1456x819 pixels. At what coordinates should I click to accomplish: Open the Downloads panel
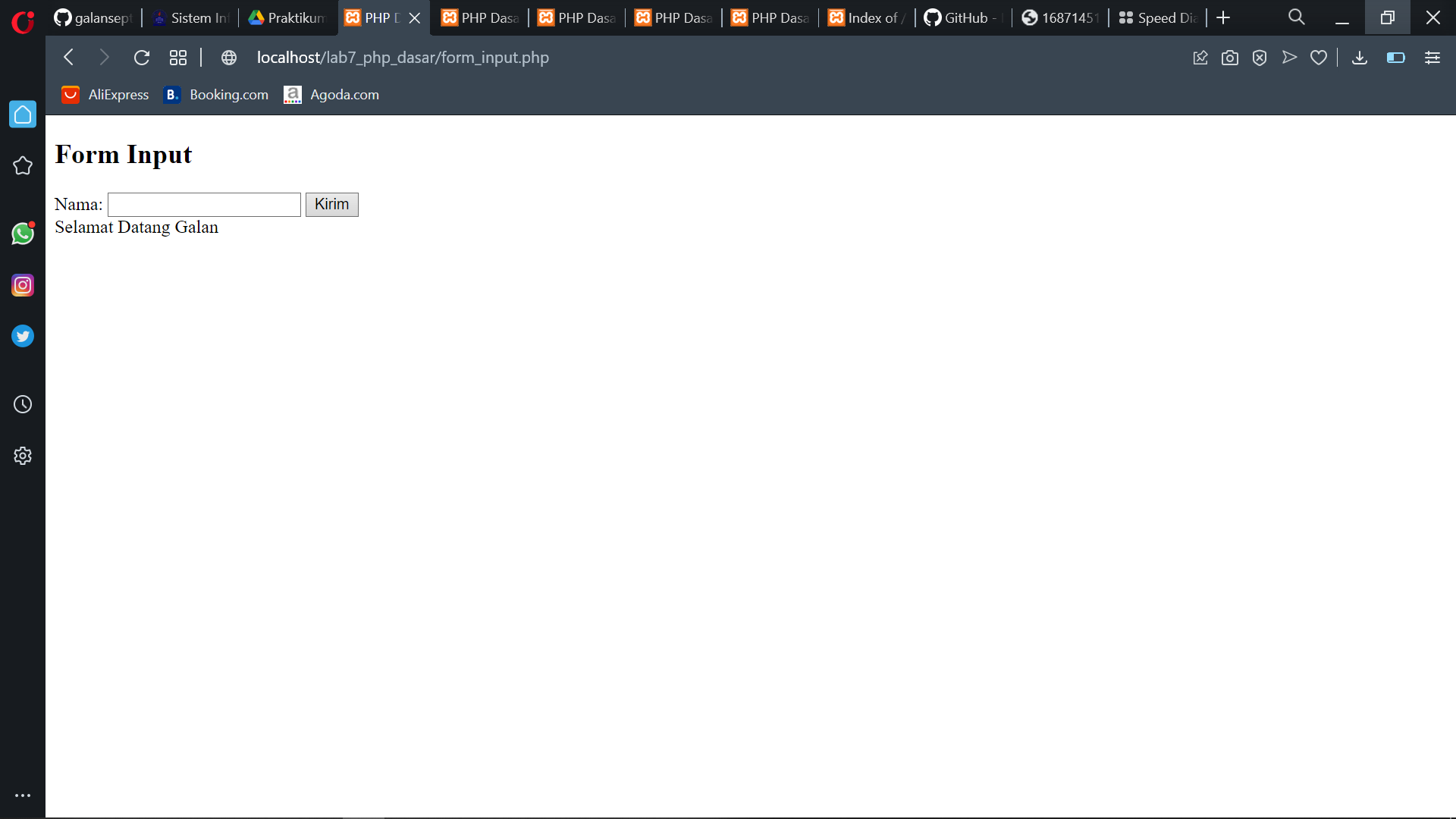[1359, 57]
